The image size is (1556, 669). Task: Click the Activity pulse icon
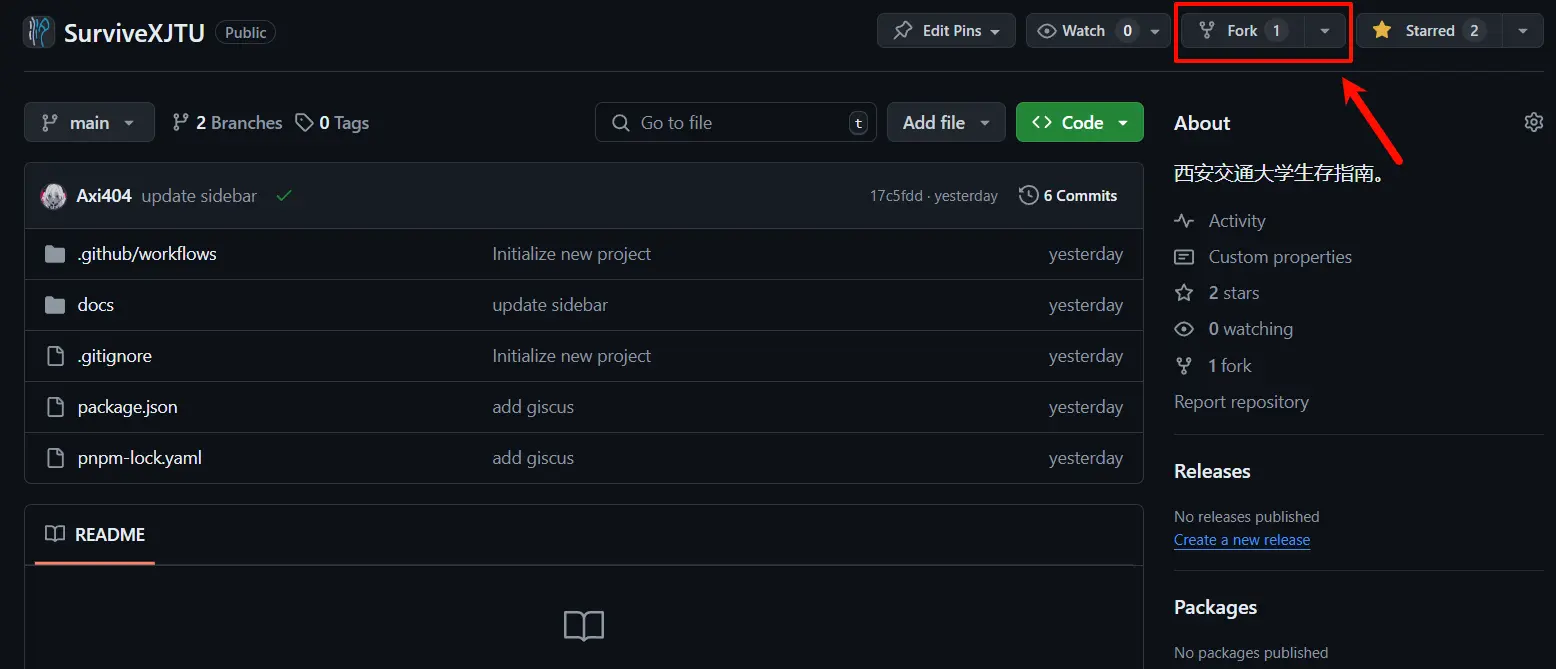pos(1184,221)
